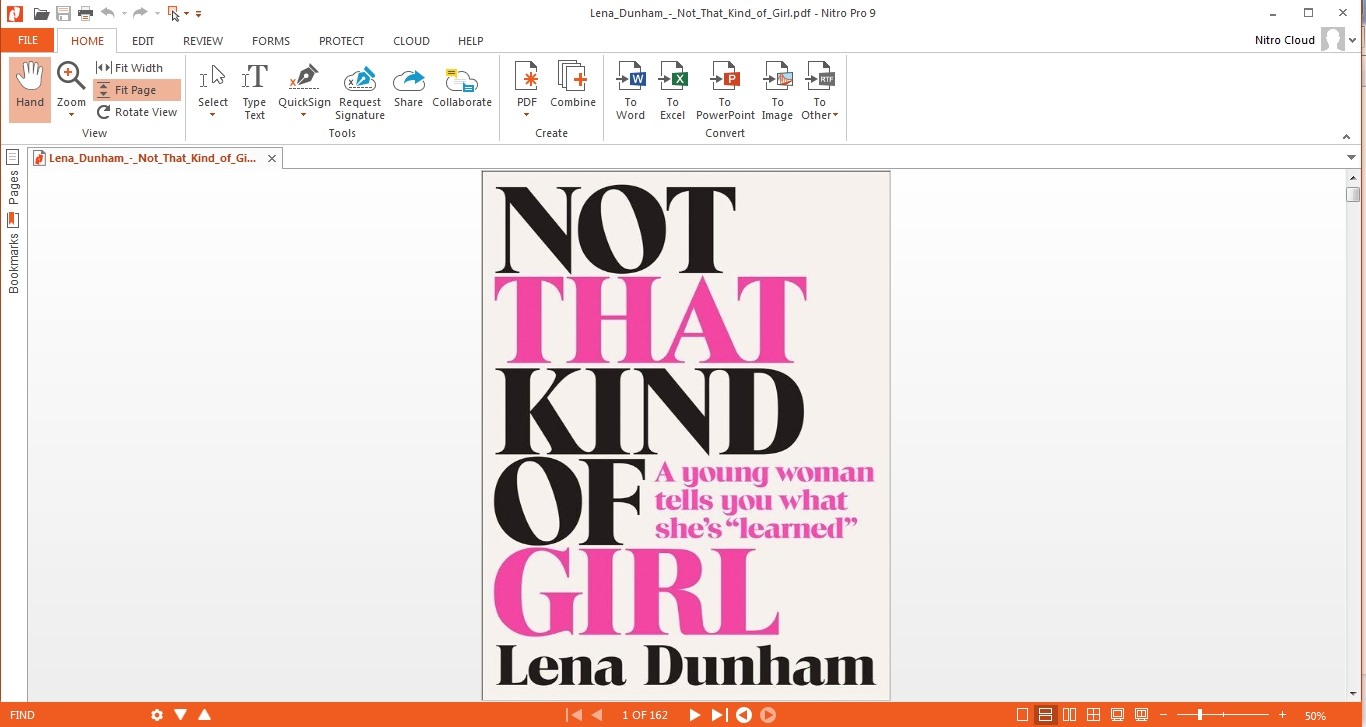Jump to the last page
Image resolution: width=1366 pixels, height=727 pixels.
719,715
